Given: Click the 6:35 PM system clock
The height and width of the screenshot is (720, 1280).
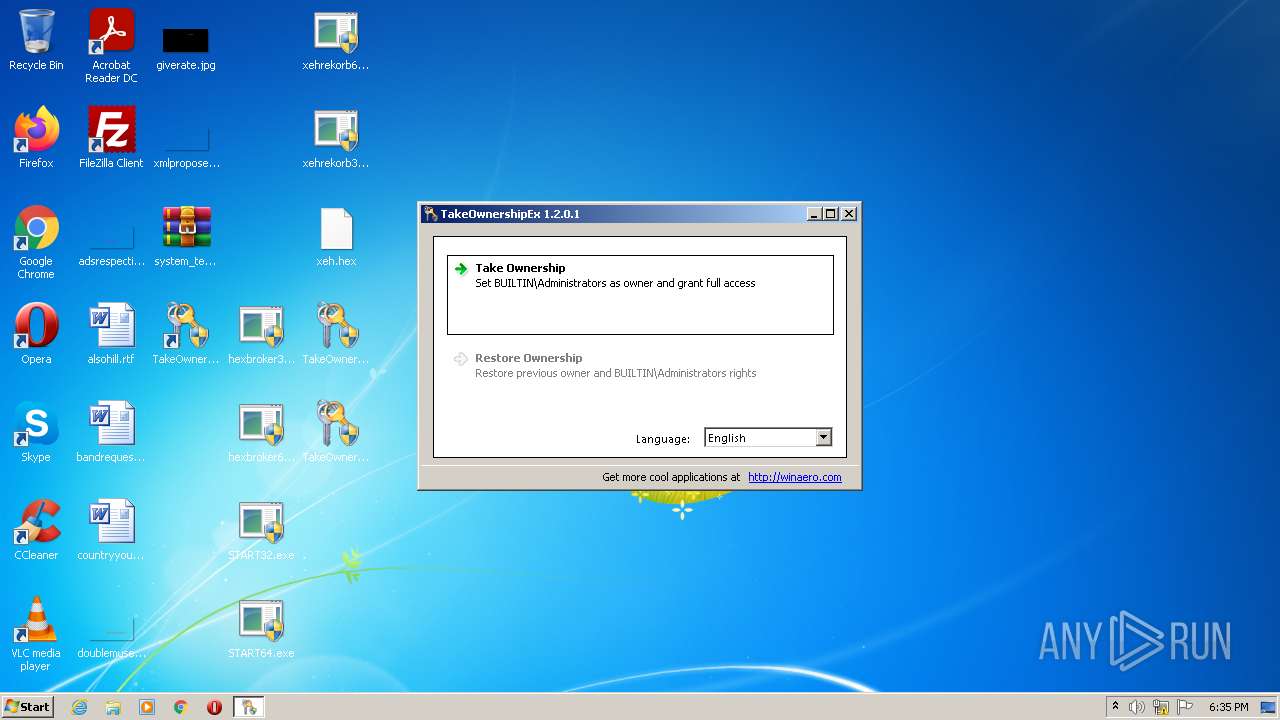Looking at the screenshot, I should coord(1228,707).
